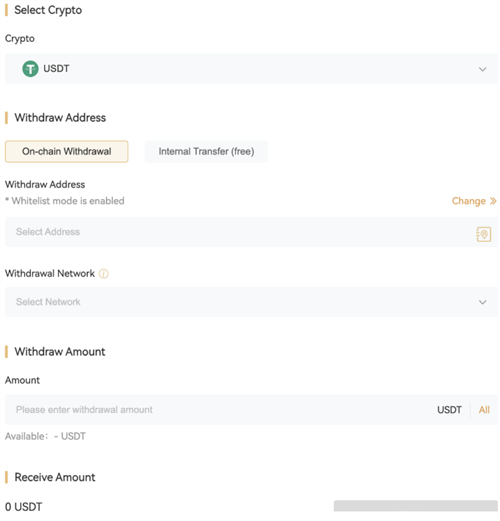Screen dimensions: 500x521
Task: Click All to withdraw full balance
Action: (484, 410)
